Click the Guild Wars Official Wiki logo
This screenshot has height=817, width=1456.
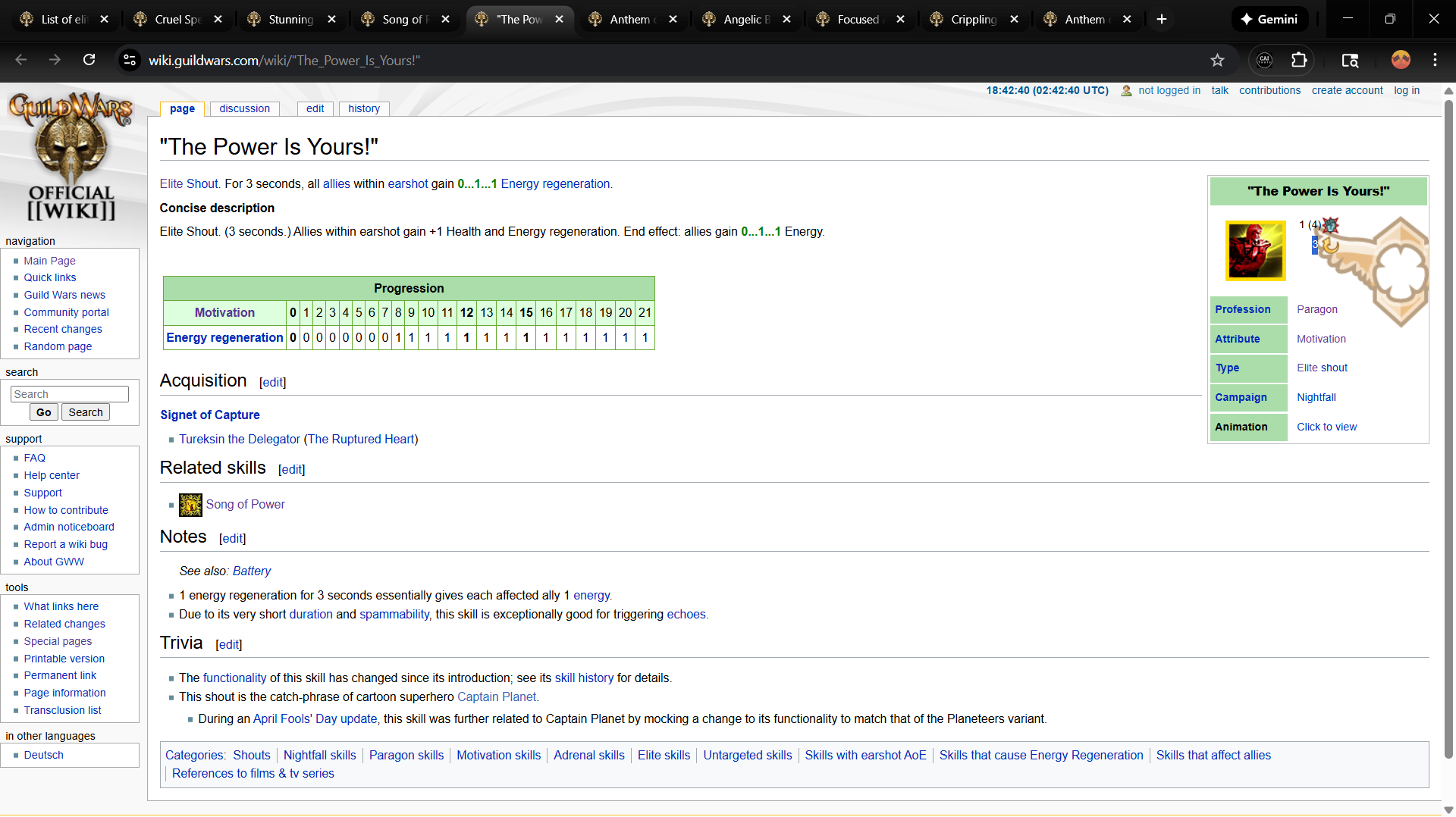click(71, 155)
